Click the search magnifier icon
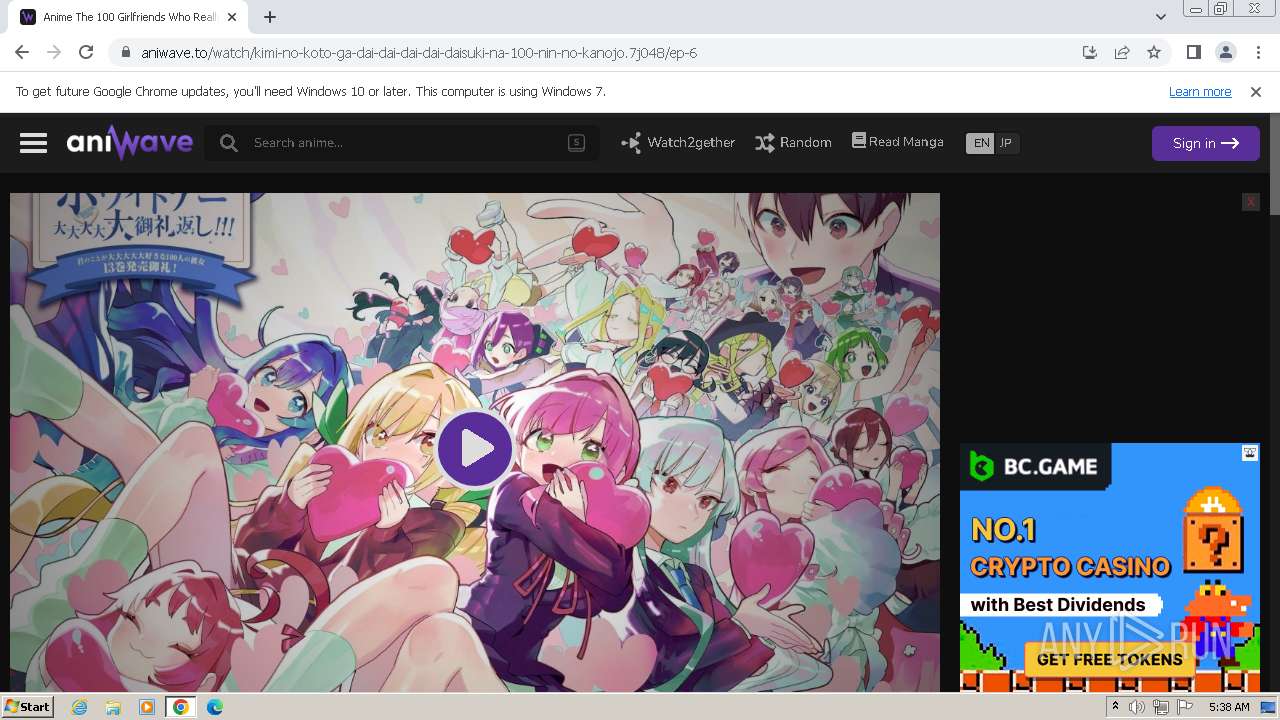 [x=229, y=143]
